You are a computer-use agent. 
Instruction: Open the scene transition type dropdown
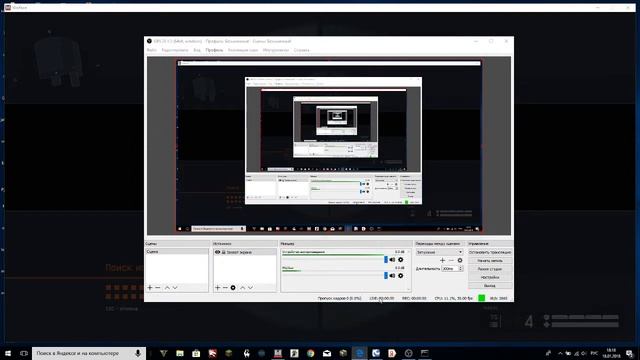pyautogui.click(x=439, y=252)
